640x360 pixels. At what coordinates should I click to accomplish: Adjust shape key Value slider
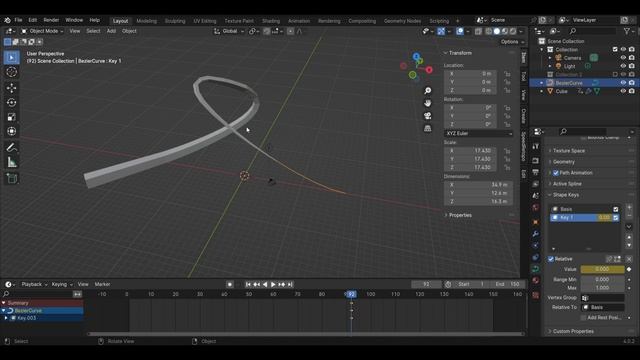click(602, 269)
